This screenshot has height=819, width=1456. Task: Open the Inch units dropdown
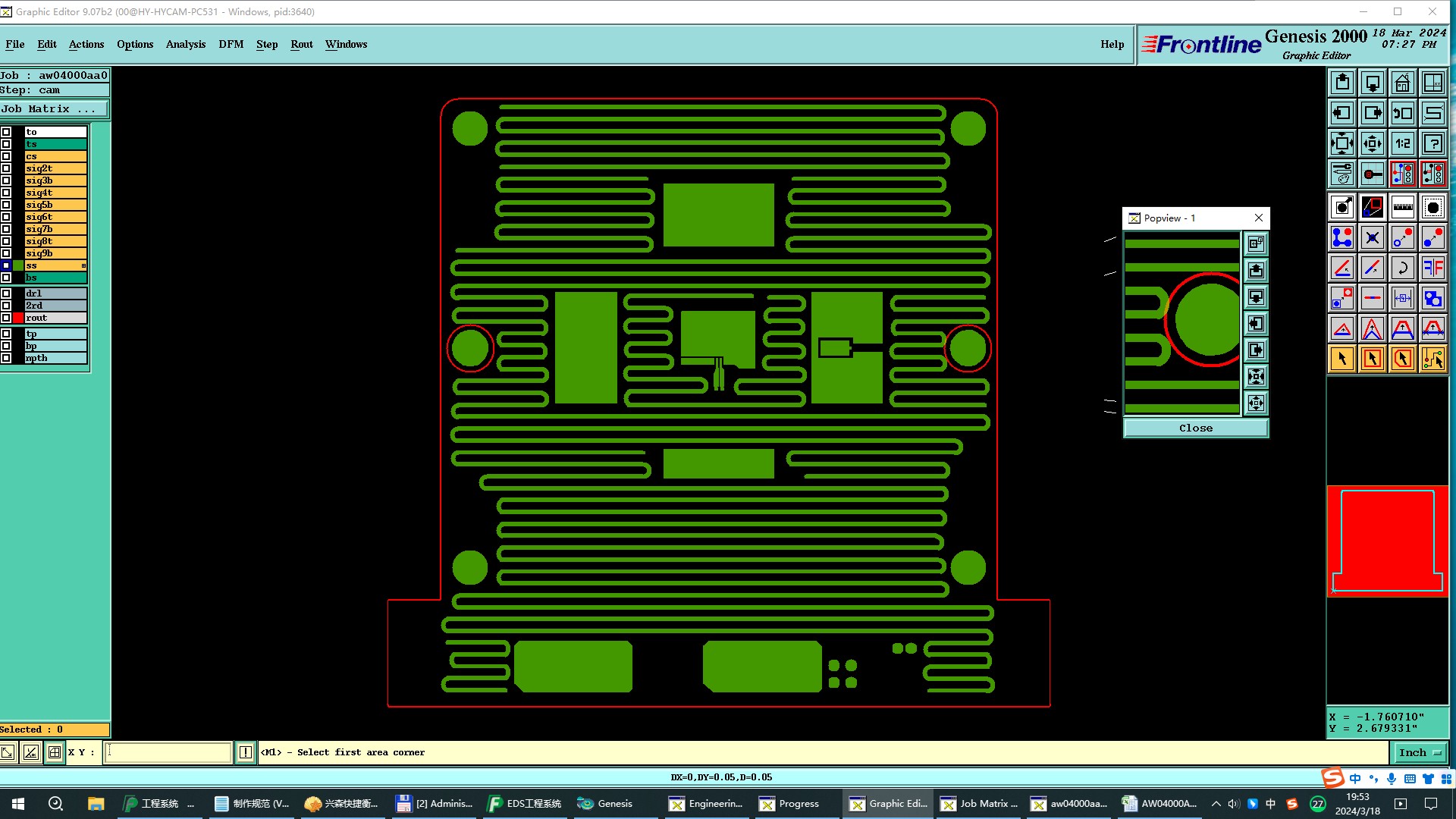coord(1419,752)
